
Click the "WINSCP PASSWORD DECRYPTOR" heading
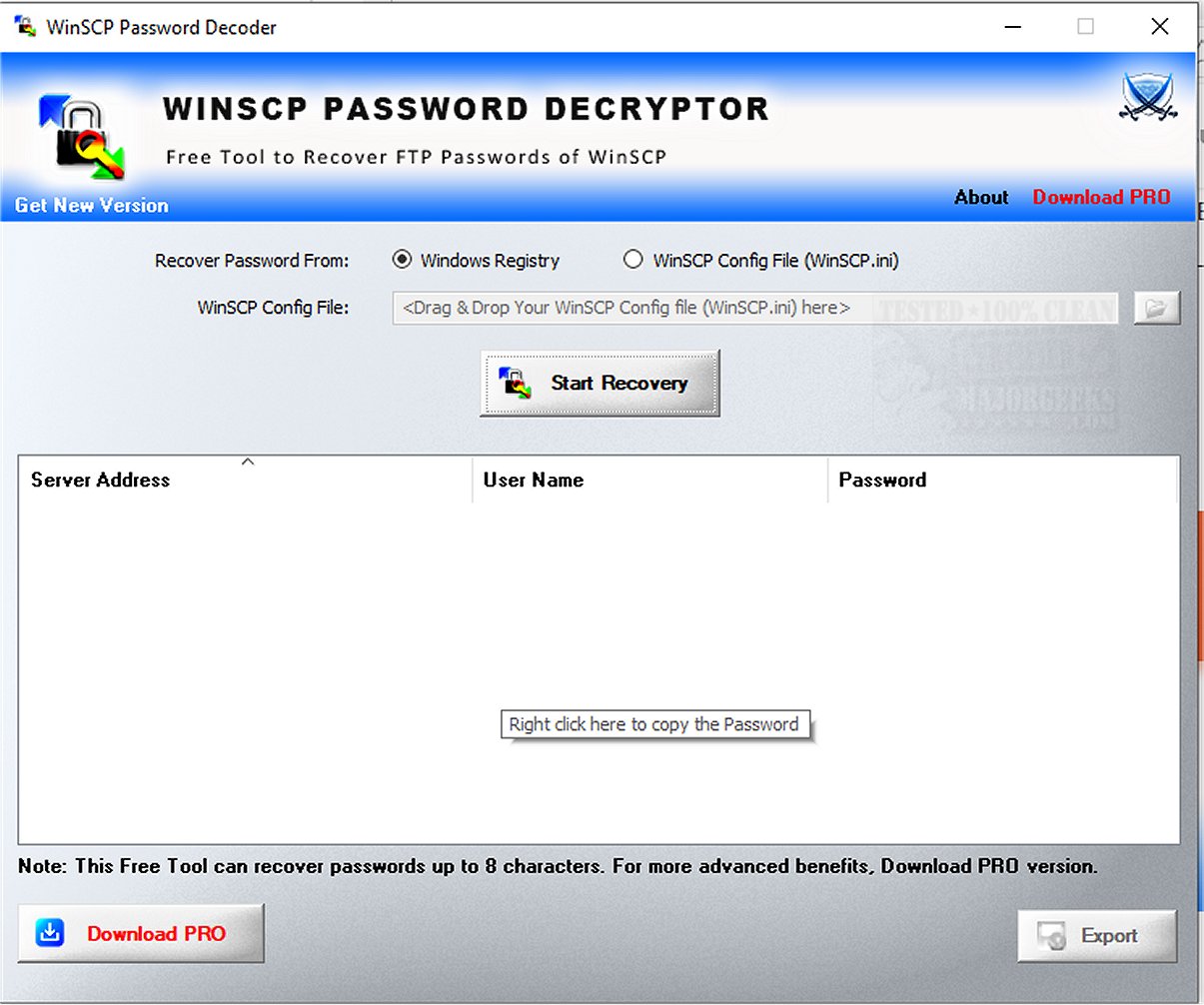point(466,108)
